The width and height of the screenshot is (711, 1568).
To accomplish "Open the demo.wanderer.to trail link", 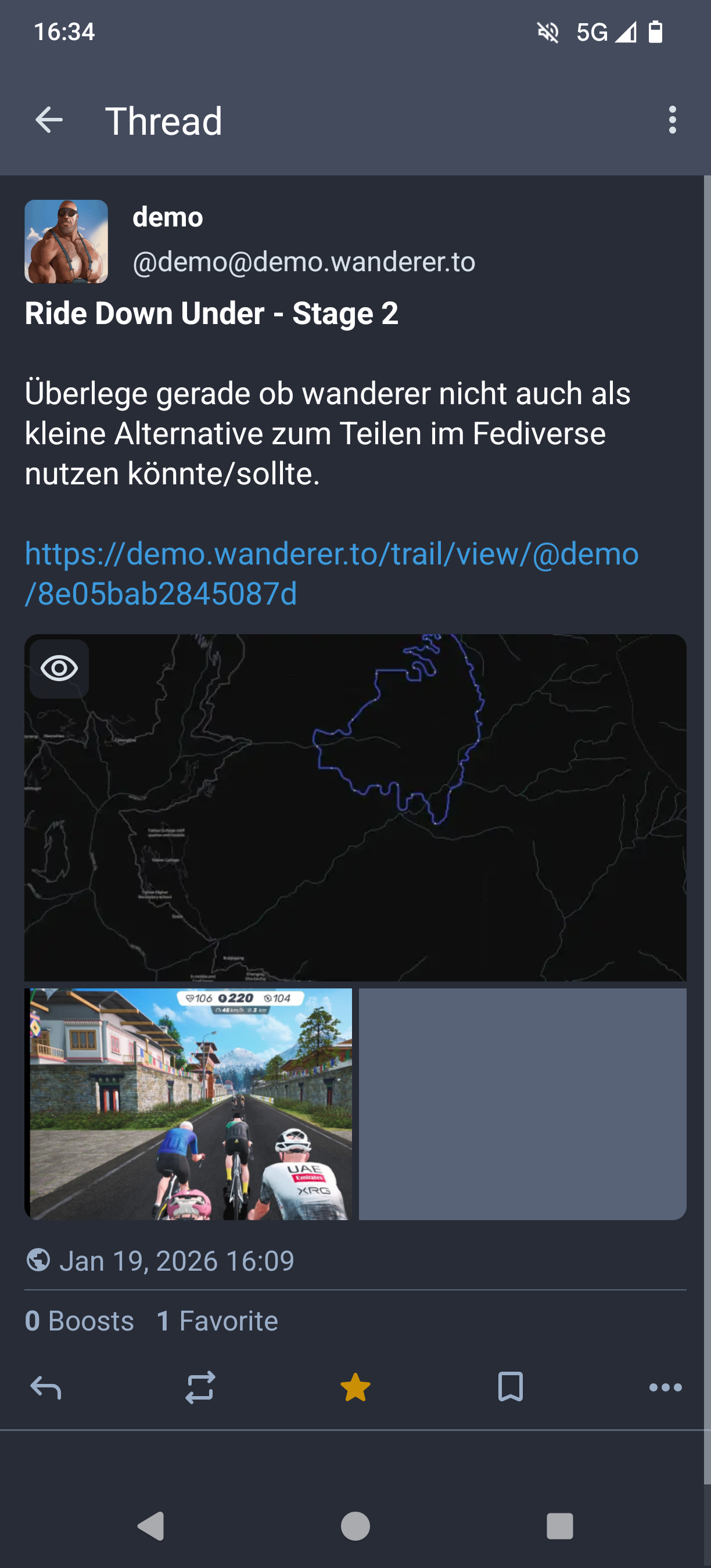I will pyautogui.click(x=332, y=573).
